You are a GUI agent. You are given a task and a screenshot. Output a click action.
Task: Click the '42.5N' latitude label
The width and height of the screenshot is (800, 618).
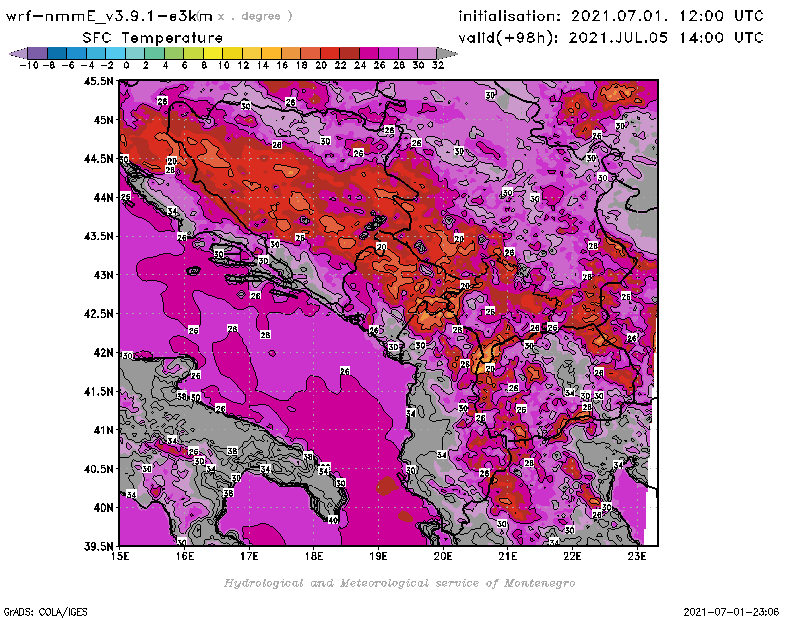[98, 314]
